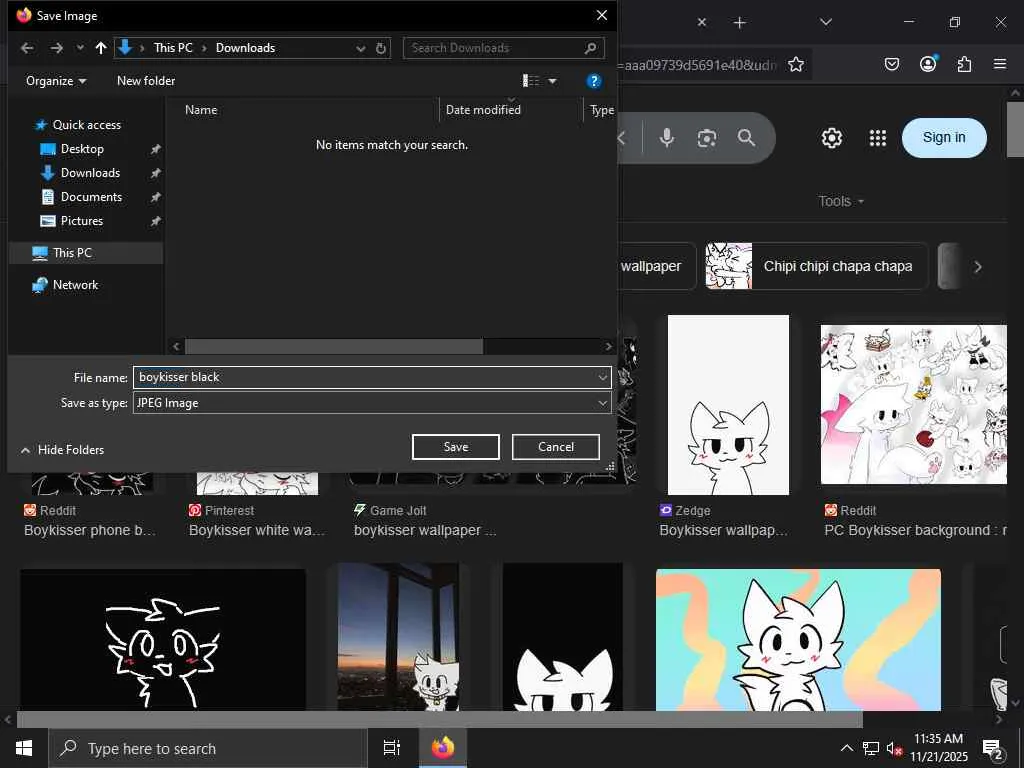
Task: Open a new Firefox tab
Action: [x=739, y=23]
